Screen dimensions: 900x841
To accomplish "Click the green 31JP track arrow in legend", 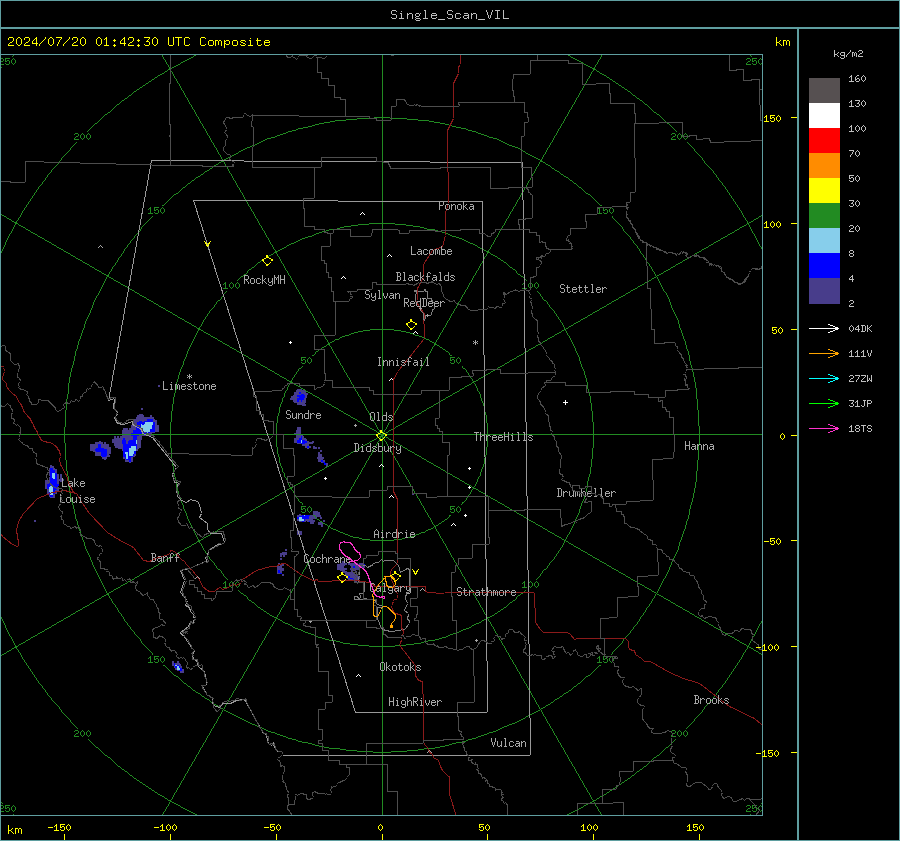I will pyautogui.click(x=824, y=404).
